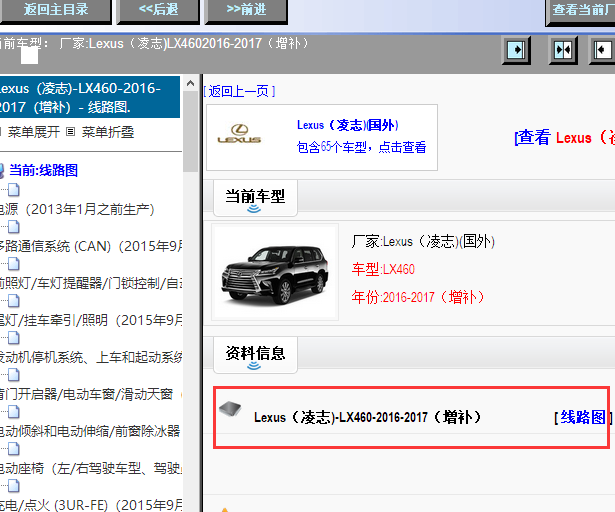Click the grey book icon beside Lexus-LX460-2016-2017
The height and width of the screenshot is (512, 615).
coord(230,409)
